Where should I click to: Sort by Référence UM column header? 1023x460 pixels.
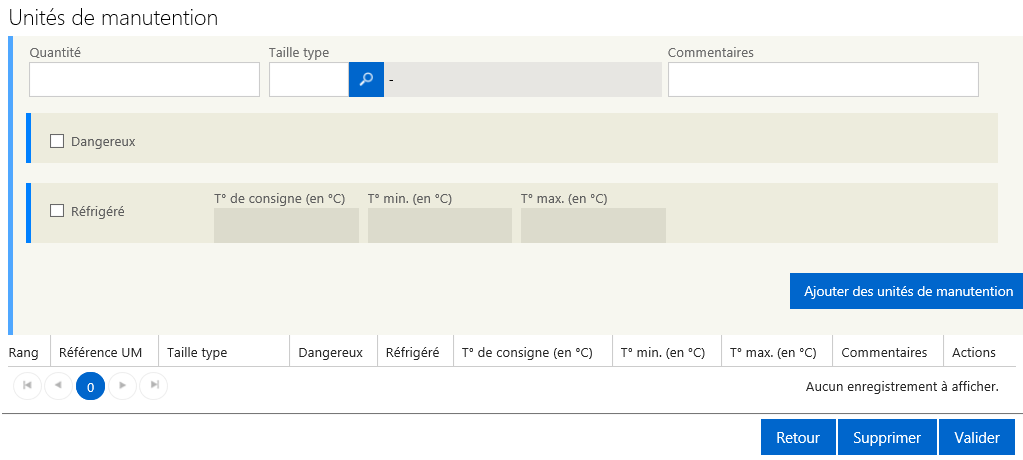pyautogui.click(x=100, y=353)
